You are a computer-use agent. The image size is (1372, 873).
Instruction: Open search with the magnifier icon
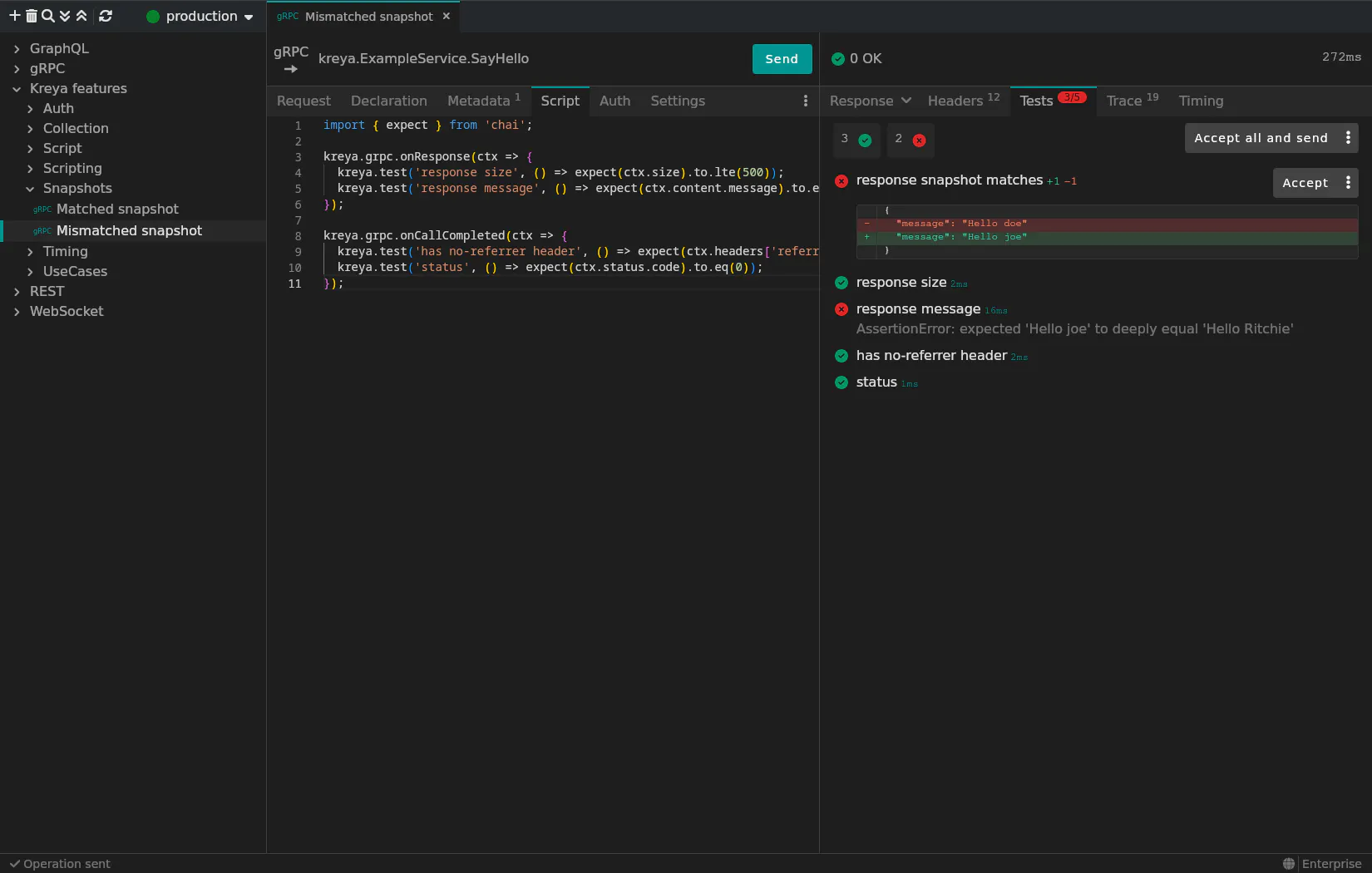tap(48, 16)
